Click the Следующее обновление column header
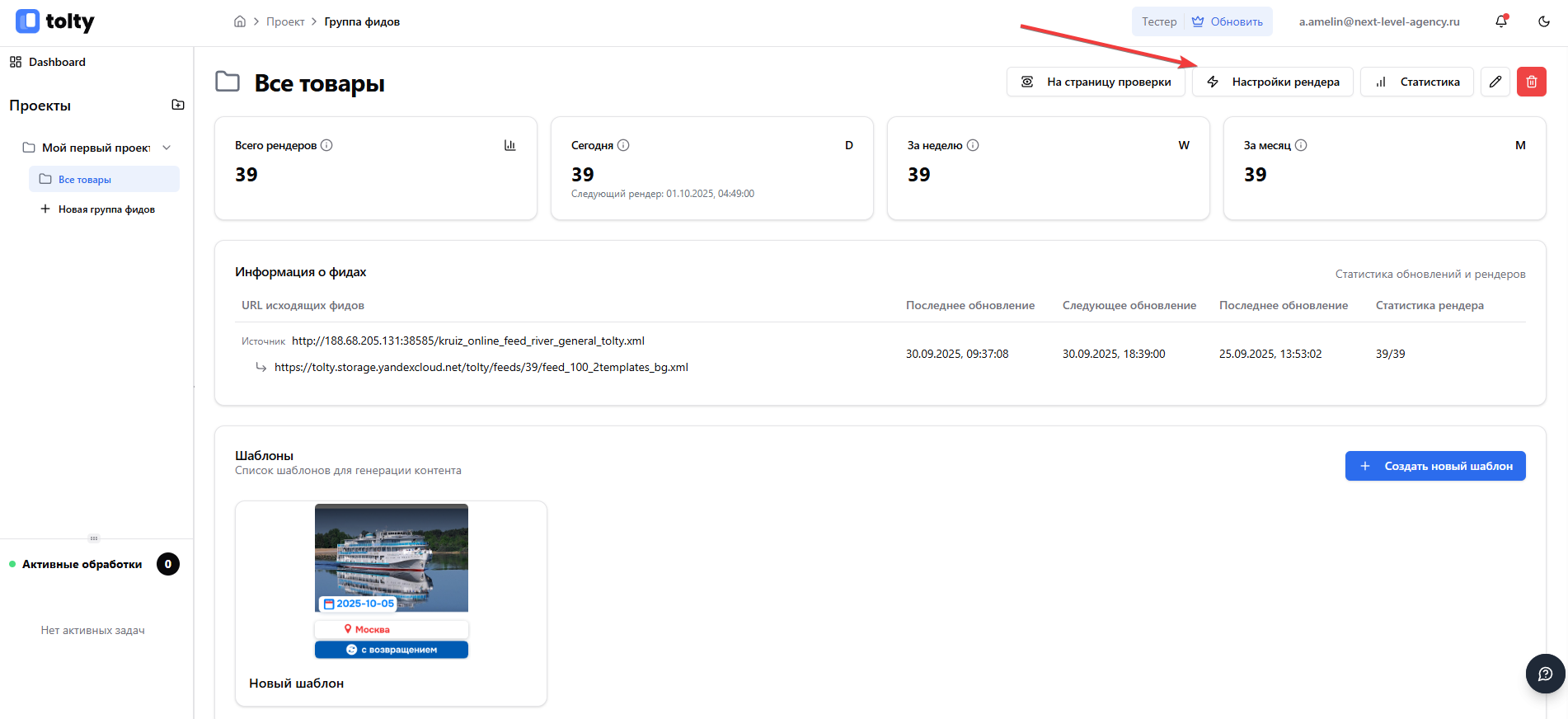This screenshot has height=719, width=1568. (1129, 305)
